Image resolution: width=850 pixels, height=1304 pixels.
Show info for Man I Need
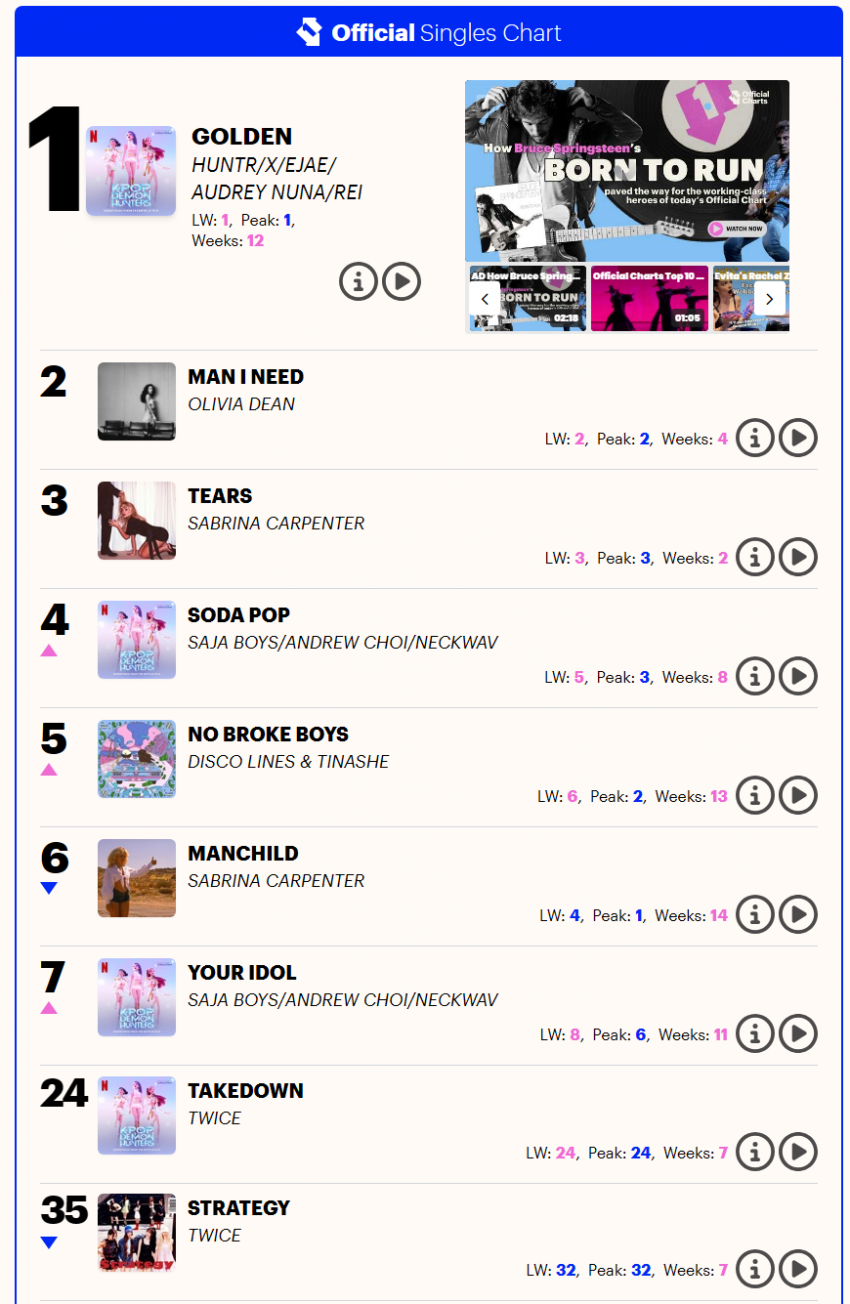point(755,438)
